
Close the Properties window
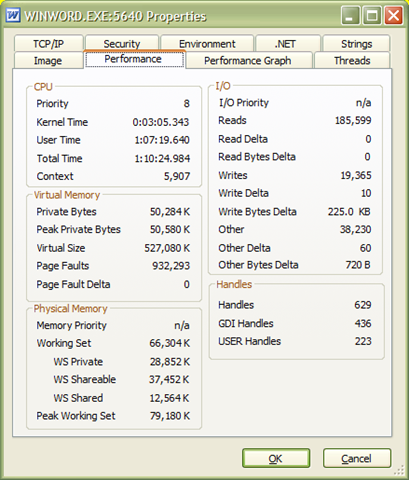pyautogui.click(x=394, y=15)
